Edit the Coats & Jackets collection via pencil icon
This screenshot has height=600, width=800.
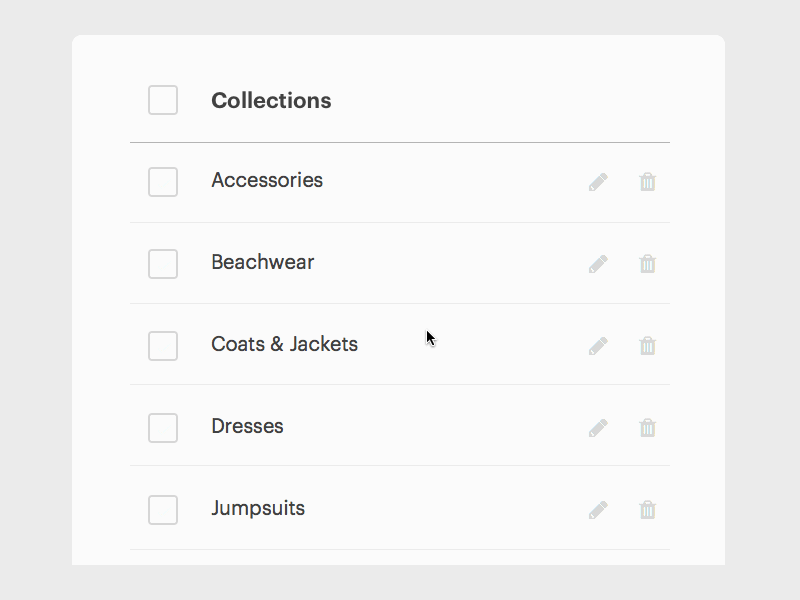(x=598, y=345)
